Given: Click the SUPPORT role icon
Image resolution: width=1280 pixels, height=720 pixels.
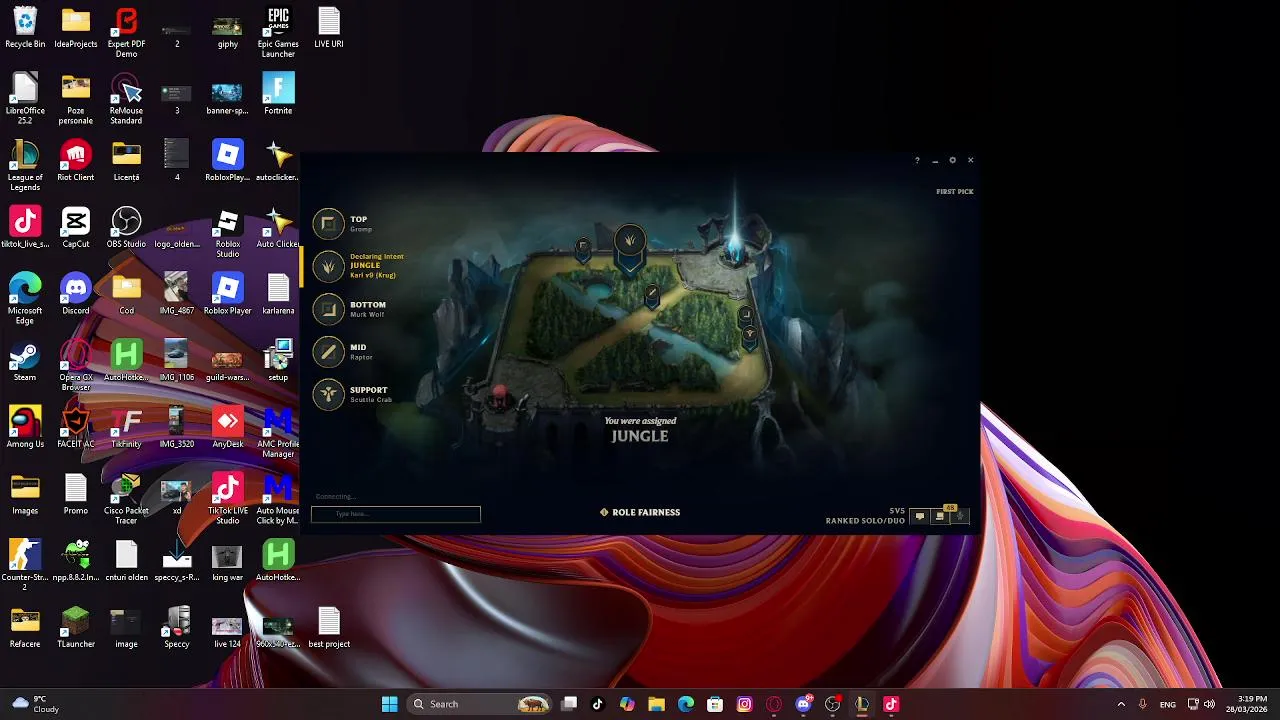Looking at the screenshot, I should coord(328,394).
